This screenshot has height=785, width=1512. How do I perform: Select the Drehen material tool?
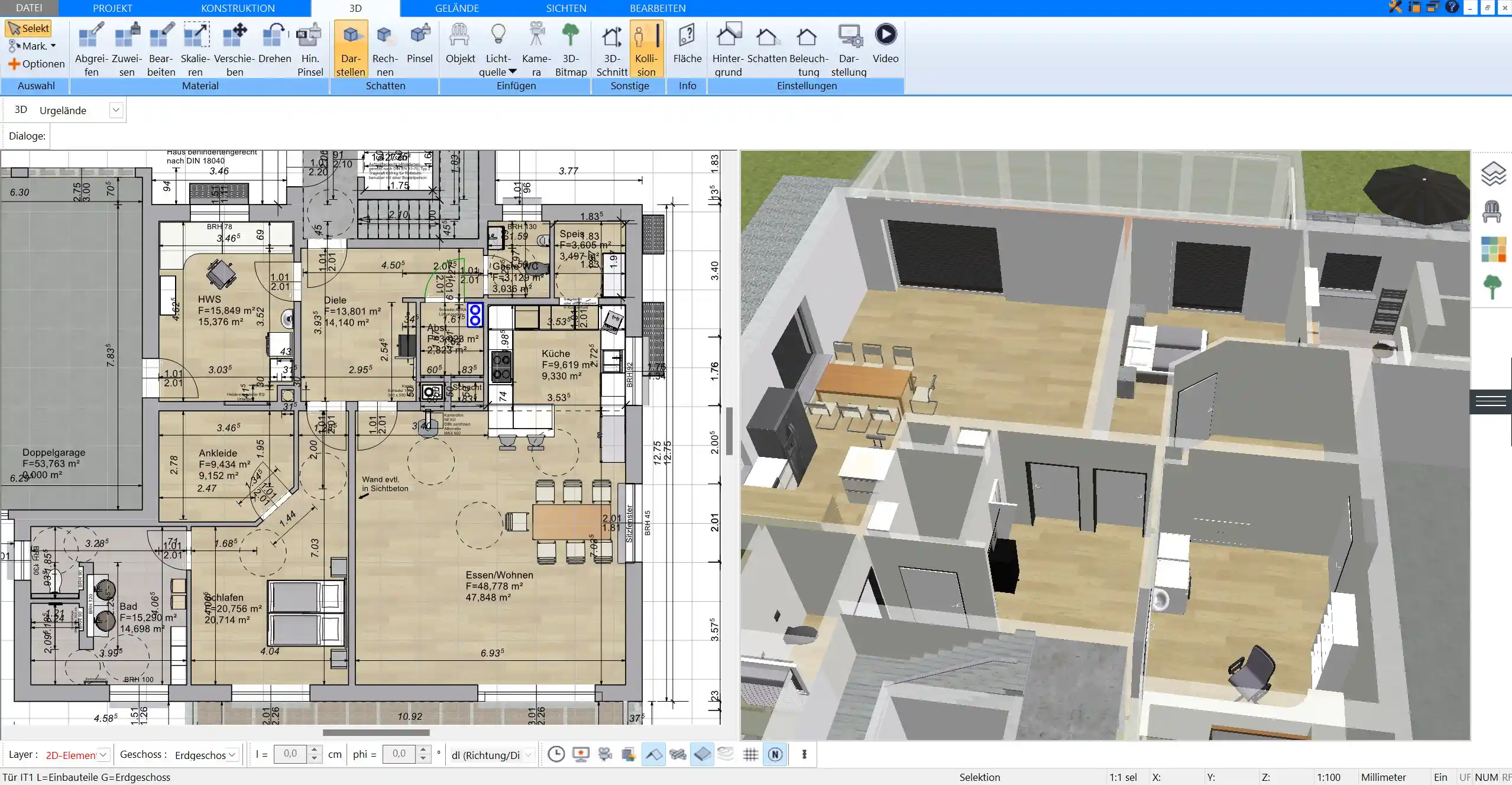point(274,43)
